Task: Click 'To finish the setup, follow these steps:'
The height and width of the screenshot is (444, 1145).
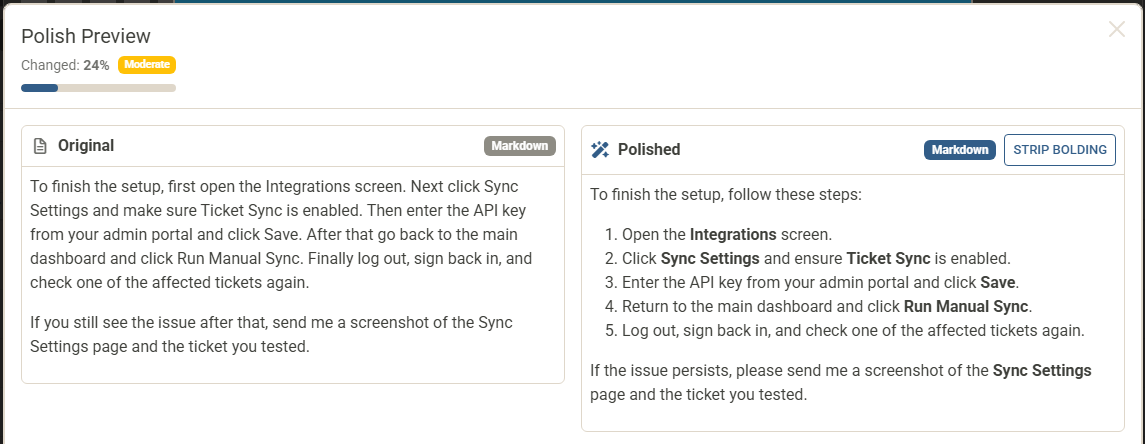Action: click(x=727, y=196)
